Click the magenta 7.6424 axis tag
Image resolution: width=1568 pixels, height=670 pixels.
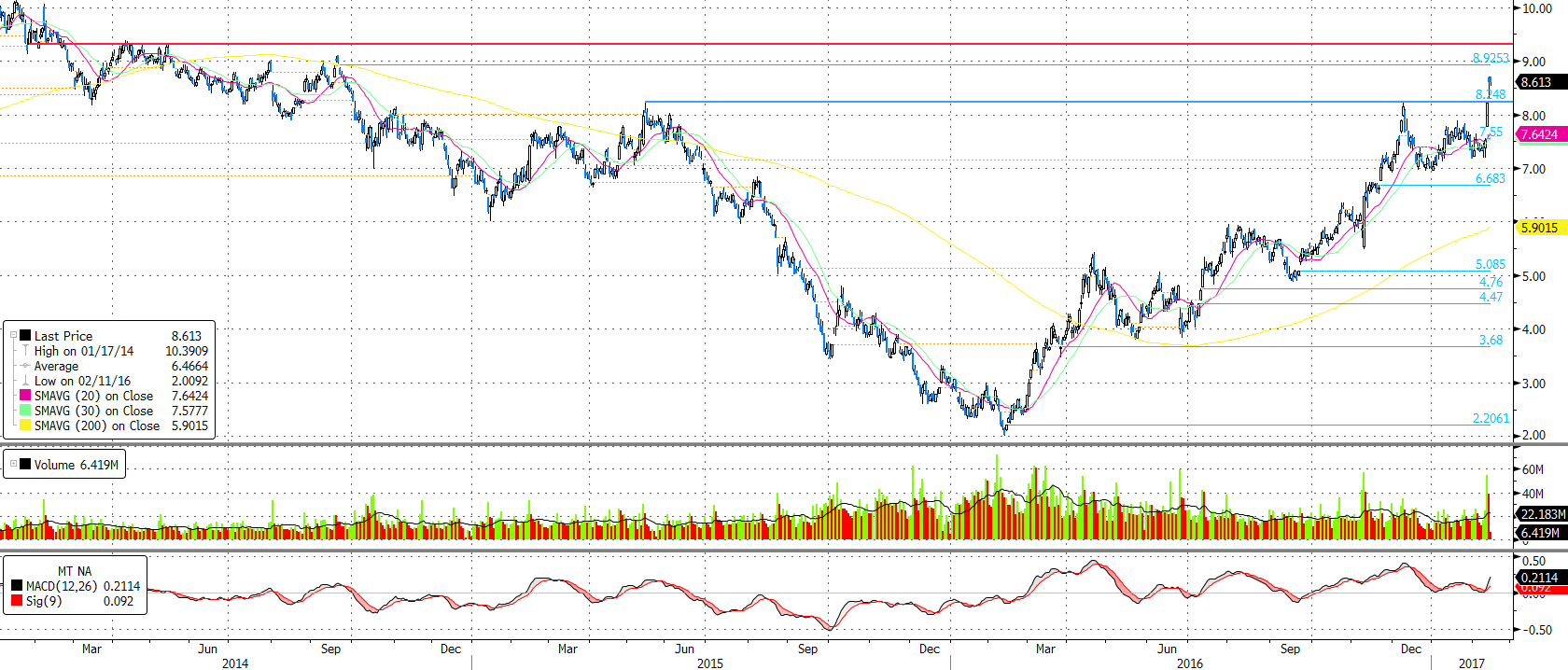(x=1542, y=134)
